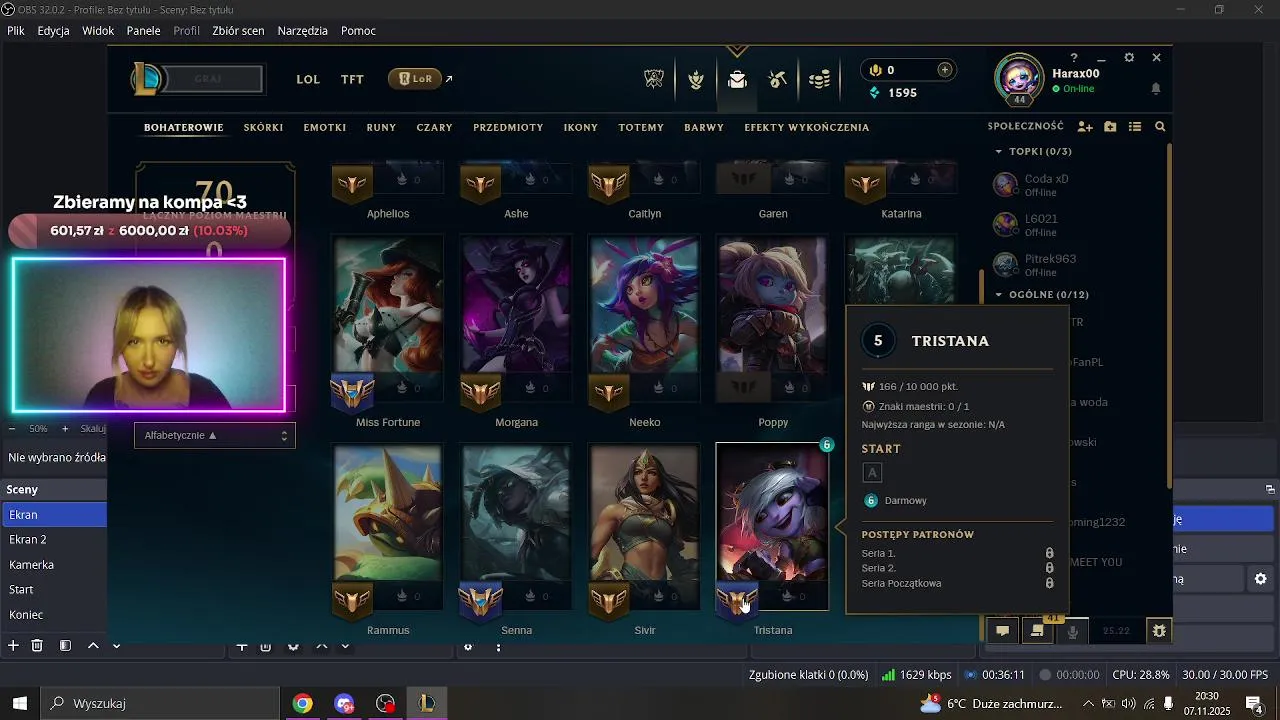Open the Pomoc menu
The image size is (1280, 720).
(358, 31)
